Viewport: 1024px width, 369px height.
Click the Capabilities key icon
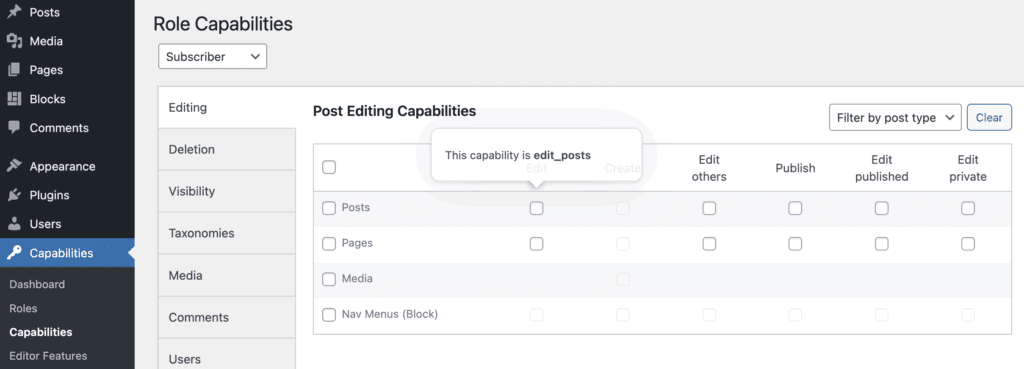tap(14, 253)
